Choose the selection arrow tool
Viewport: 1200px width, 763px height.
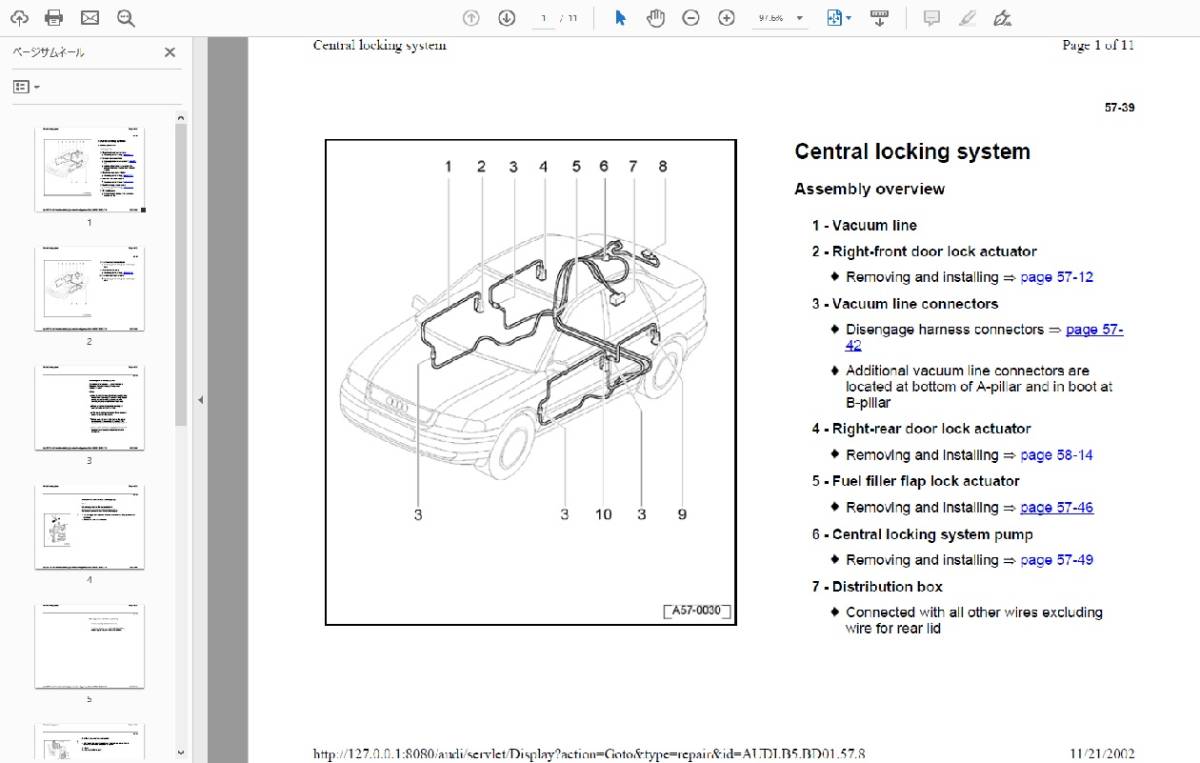pyautogui.click(x=620, y=18)
